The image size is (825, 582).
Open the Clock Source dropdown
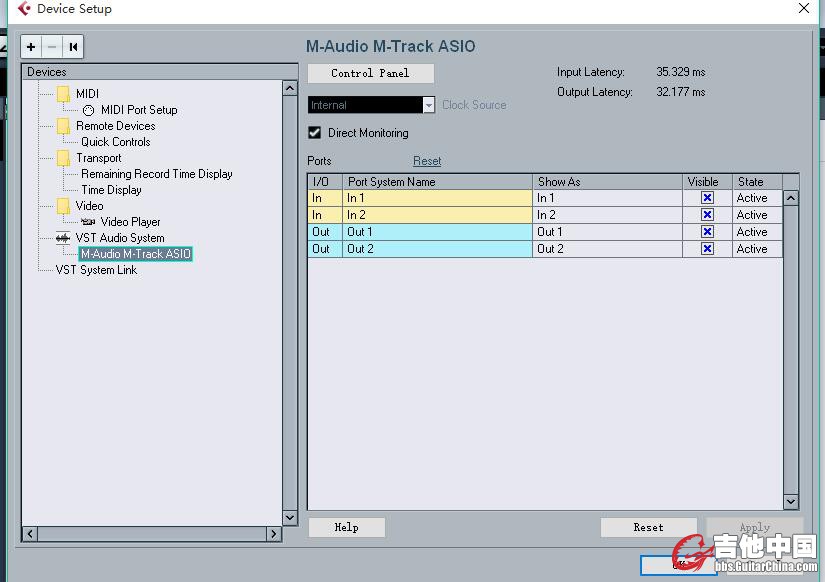[429, 105]
